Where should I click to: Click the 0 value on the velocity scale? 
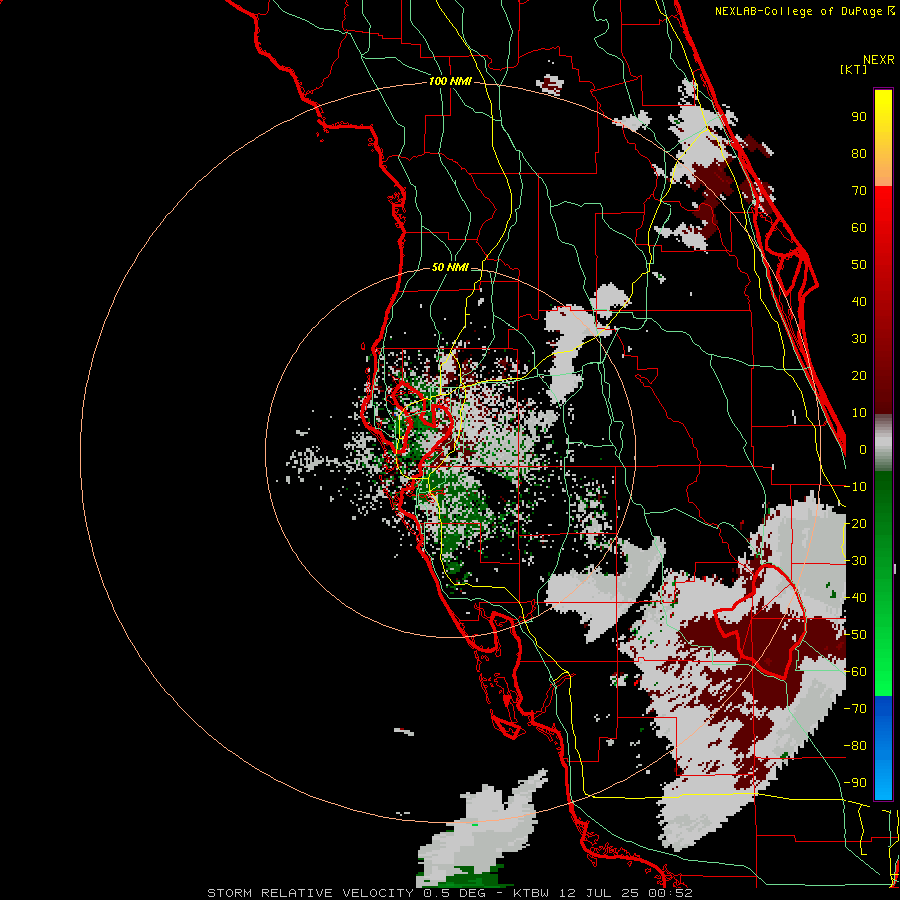coord(863,449)
